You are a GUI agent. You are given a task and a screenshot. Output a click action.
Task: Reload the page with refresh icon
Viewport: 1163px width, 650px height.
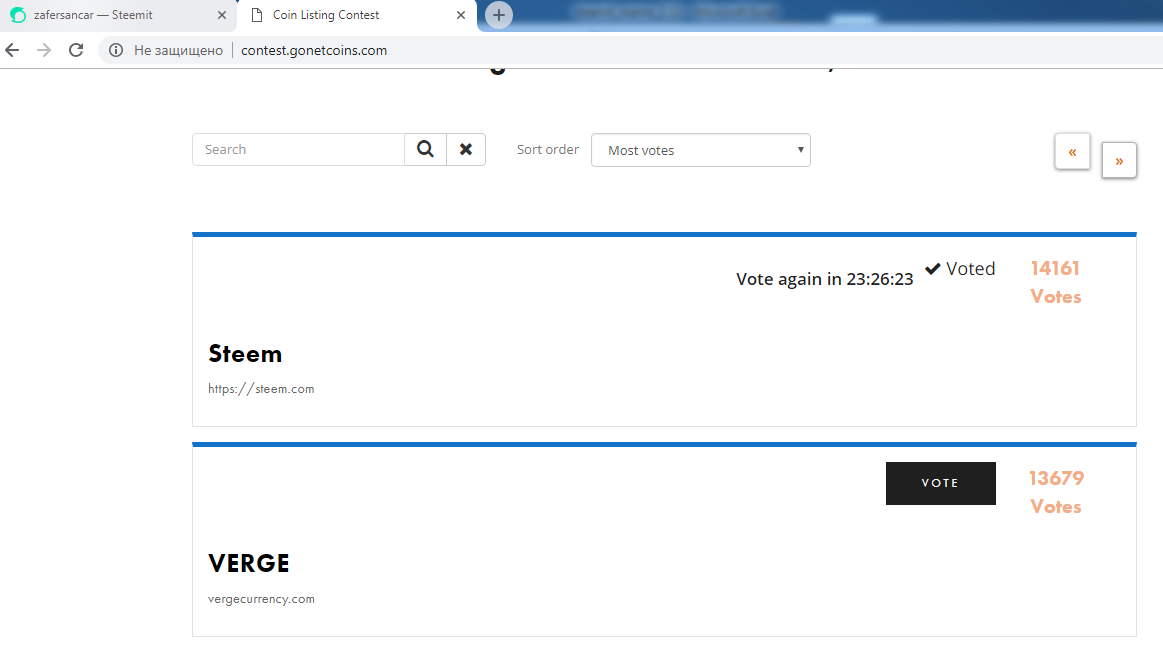click(x=76, y=50)
